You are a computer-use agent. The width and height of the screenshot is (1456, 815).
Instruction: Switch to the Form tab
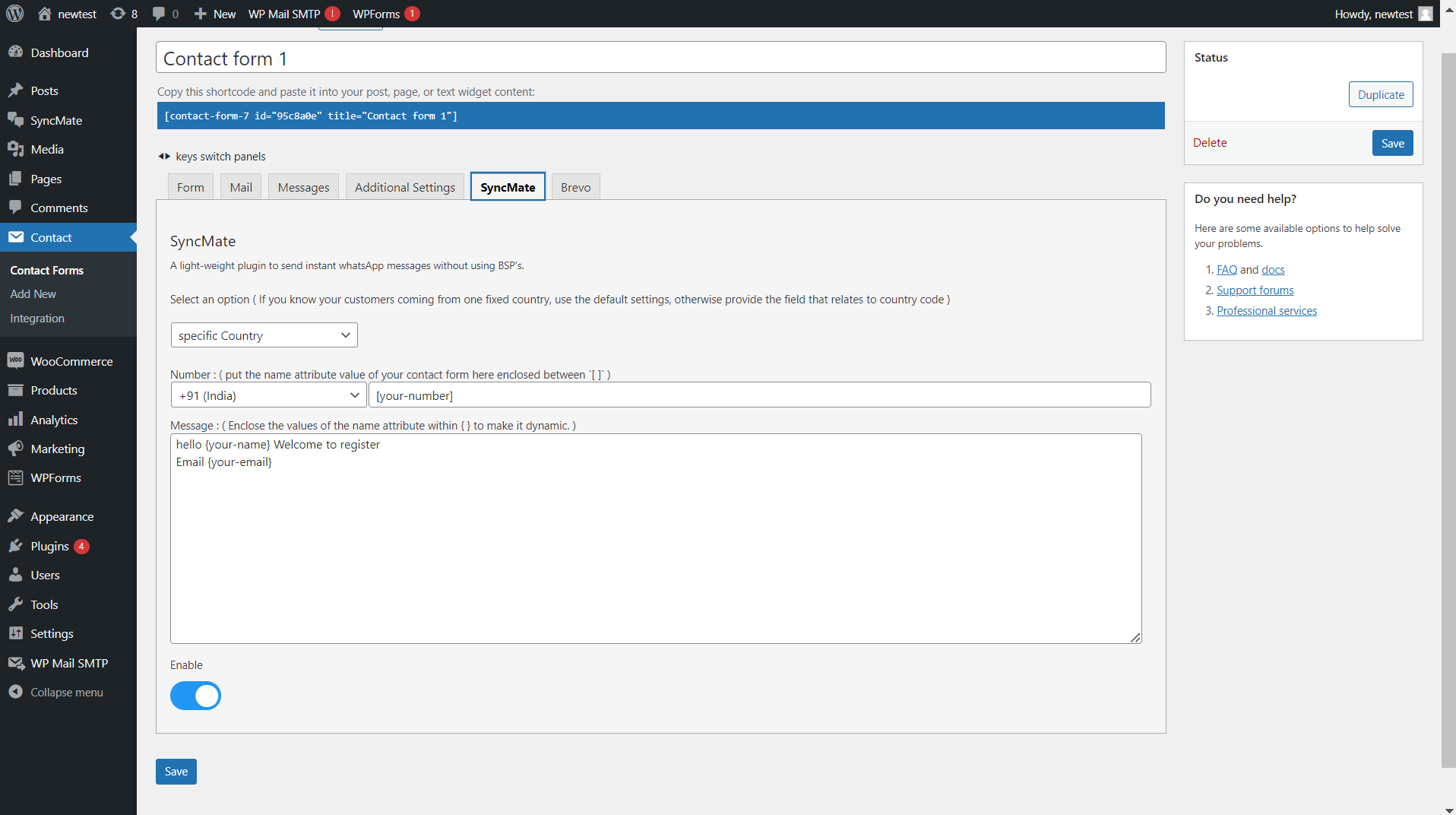[191, 187]
